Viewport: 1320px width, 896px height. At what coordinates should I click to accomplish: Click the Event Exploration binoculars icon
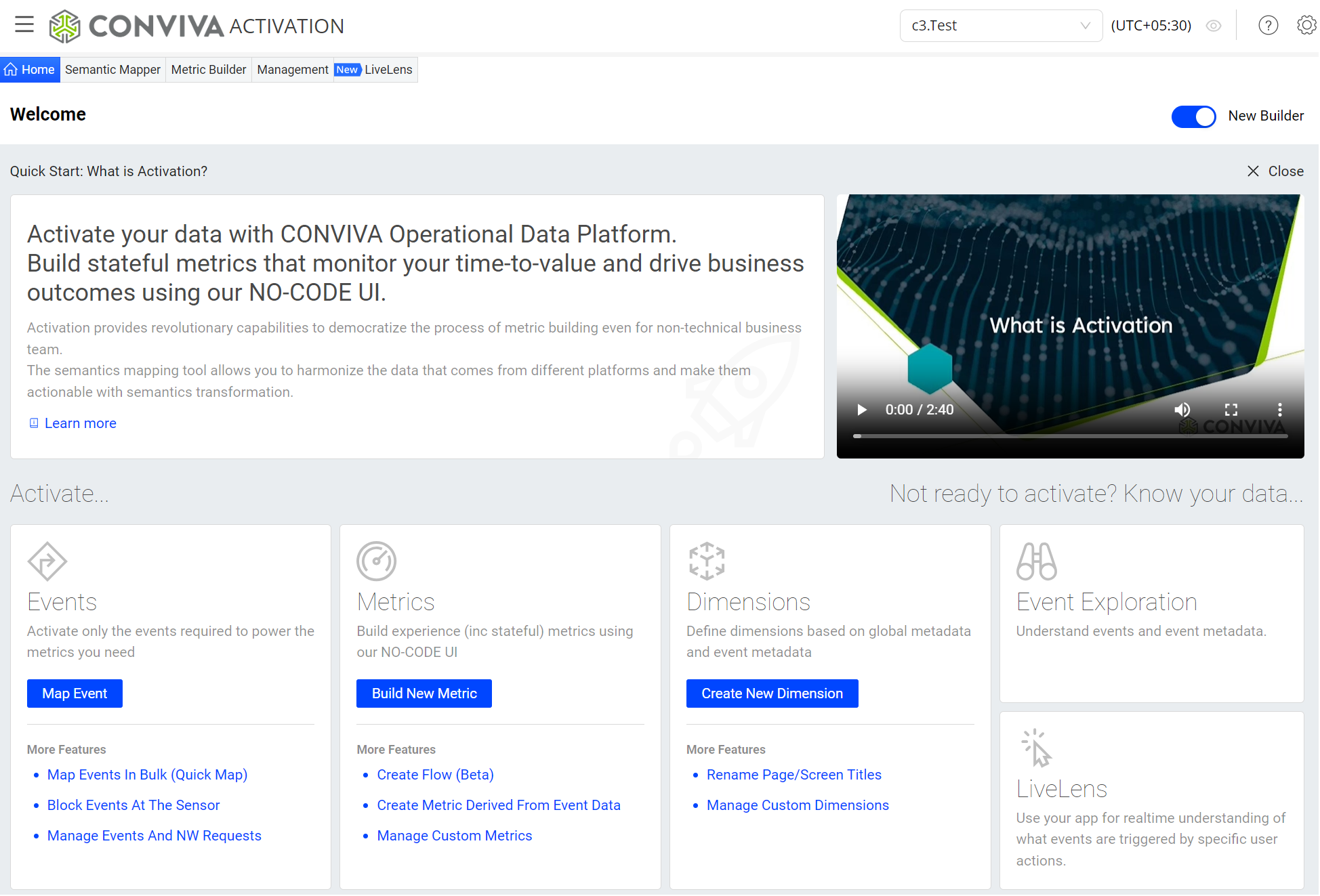pos(1036,561)
